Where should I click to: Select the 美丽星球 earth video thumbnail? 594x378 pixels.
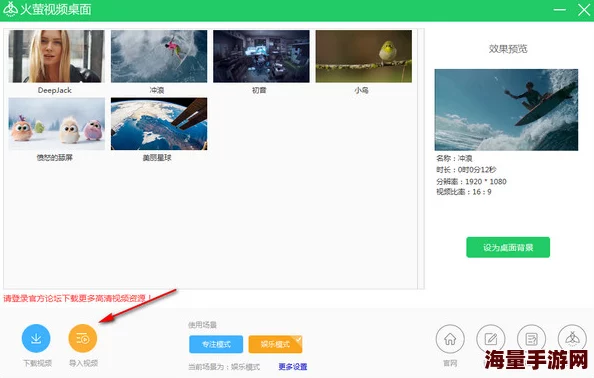[x=159, y=124]
